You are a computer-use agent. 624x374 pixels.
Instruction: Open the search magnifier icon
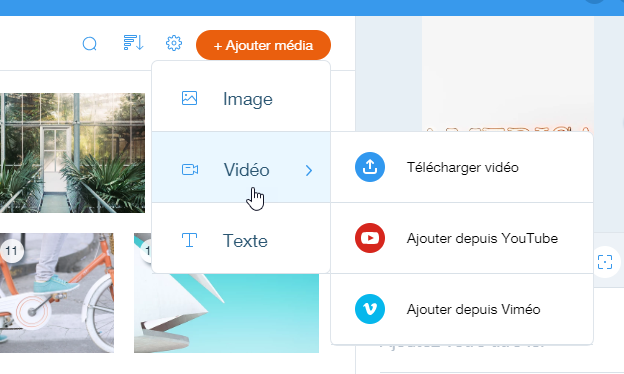pyautogui.click(x=90, y=43)
